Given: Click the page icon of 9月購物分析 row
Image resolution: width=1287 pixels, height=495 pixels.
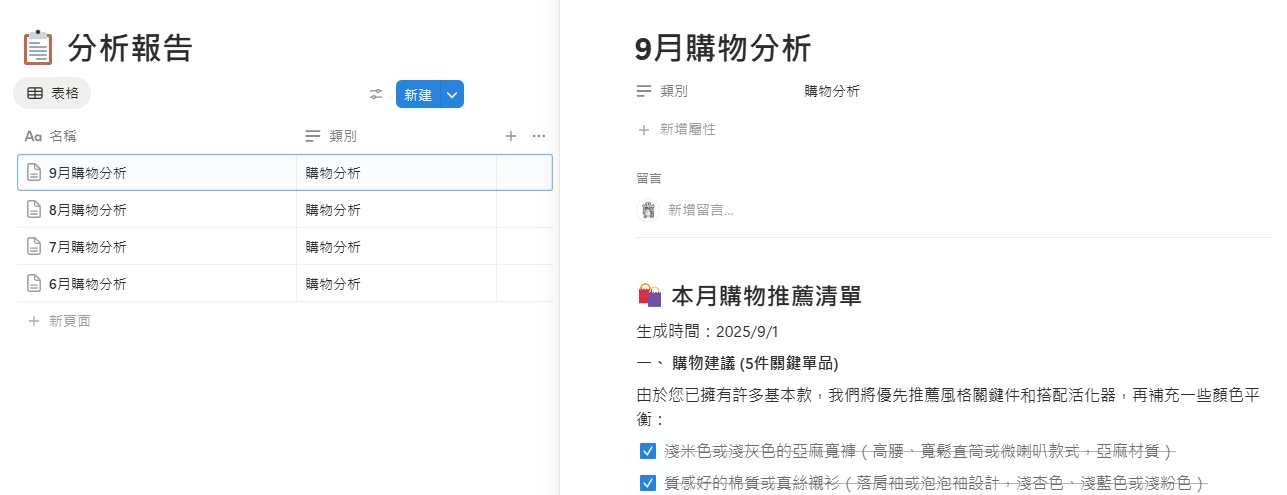Looking at the screenshot, I should pos(34,173).
